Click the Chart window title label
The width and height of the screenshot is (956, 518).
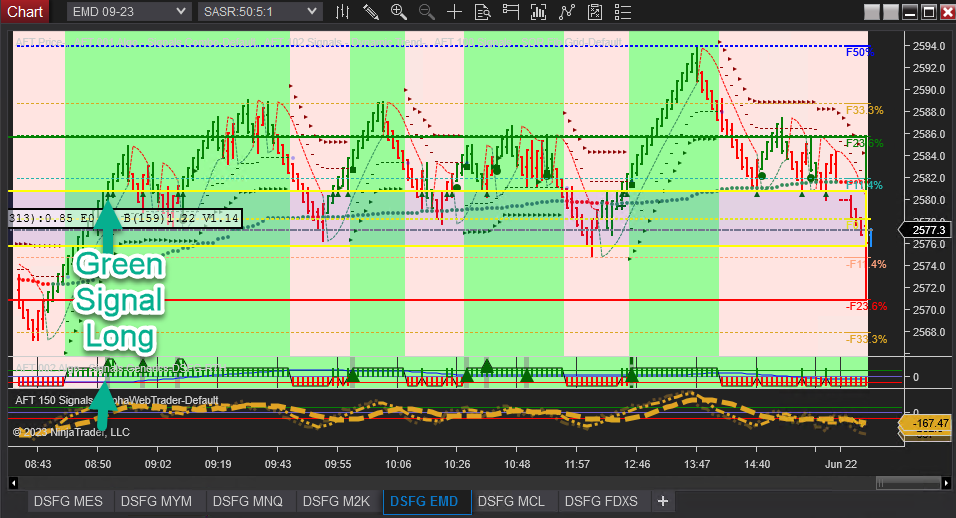tap(25, 12)
